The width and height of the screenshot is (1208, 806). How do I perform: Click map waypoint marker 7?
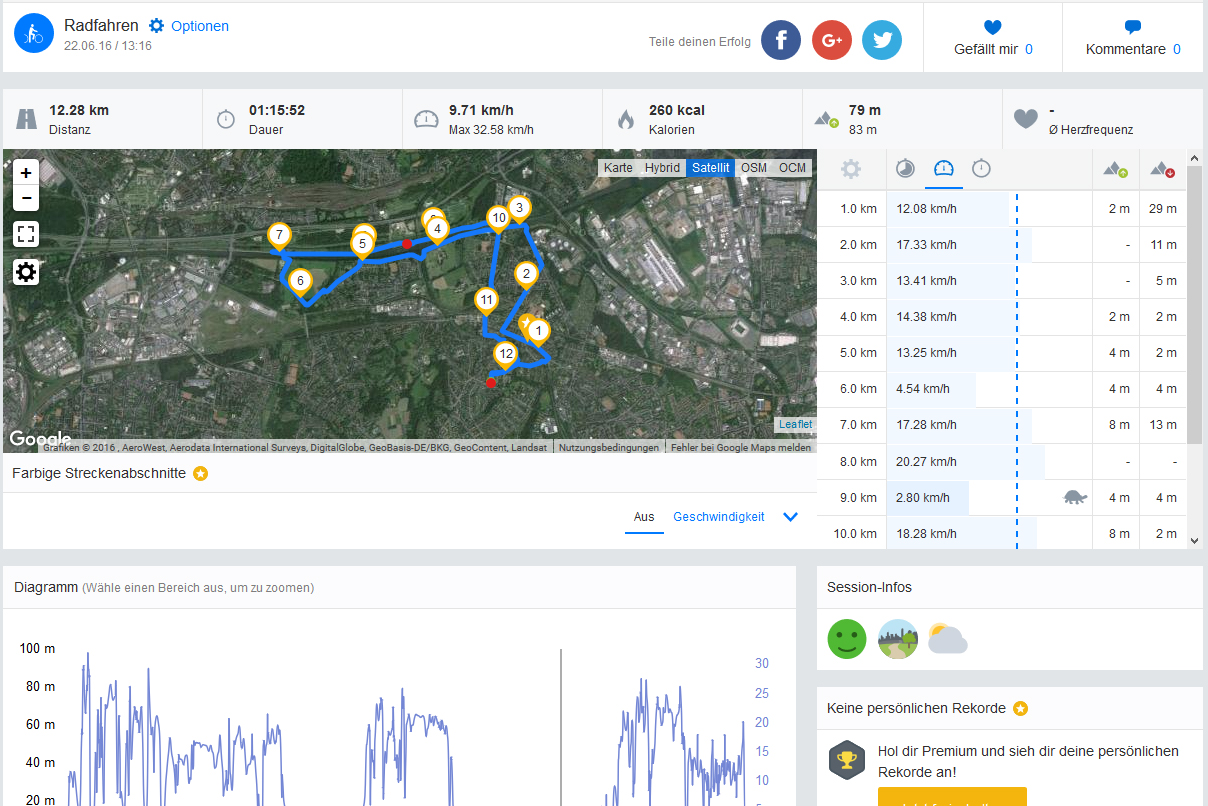pos(279,237)
